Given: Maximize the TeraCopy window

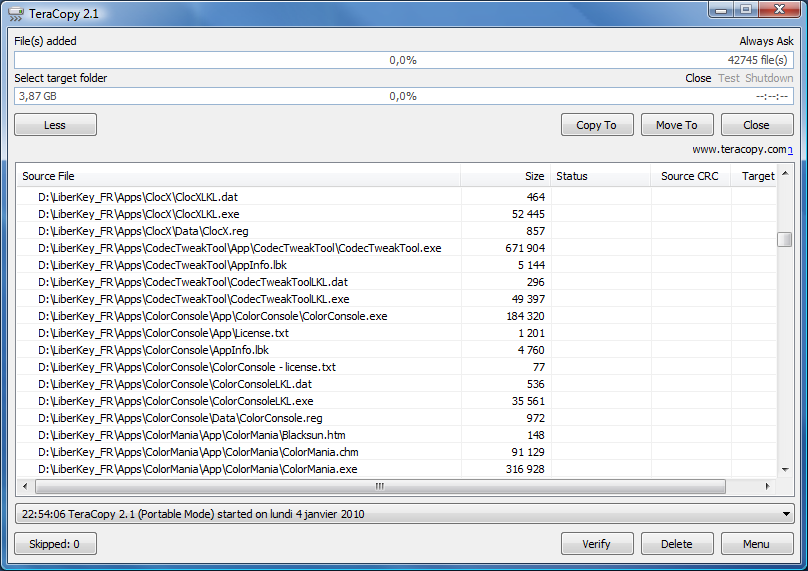Looking at the screenshot, I should point(746,10).
